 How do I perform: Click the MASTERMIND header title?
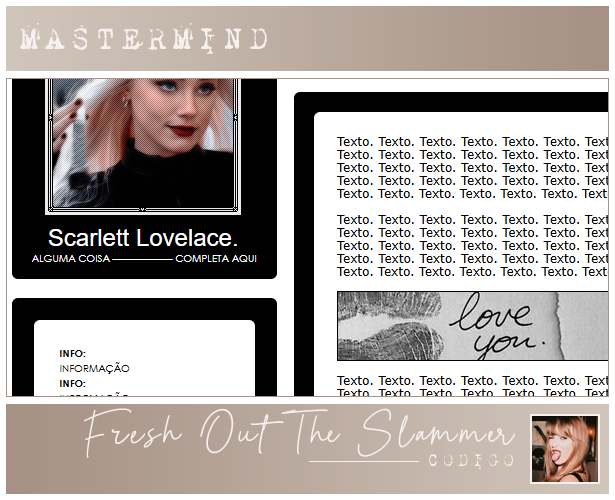(144, 38)
